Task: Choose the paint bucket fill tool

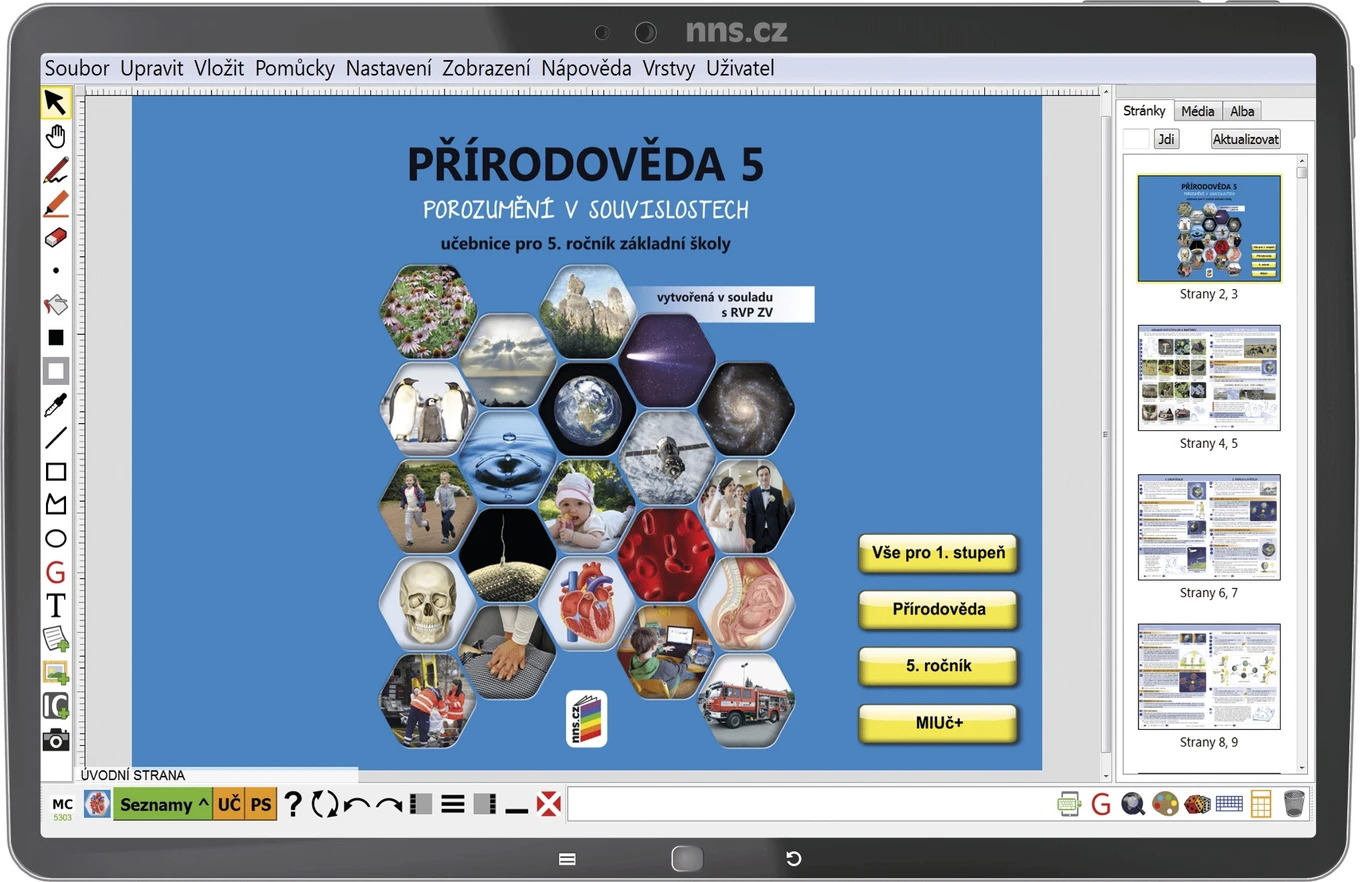Action: [56, 304]
